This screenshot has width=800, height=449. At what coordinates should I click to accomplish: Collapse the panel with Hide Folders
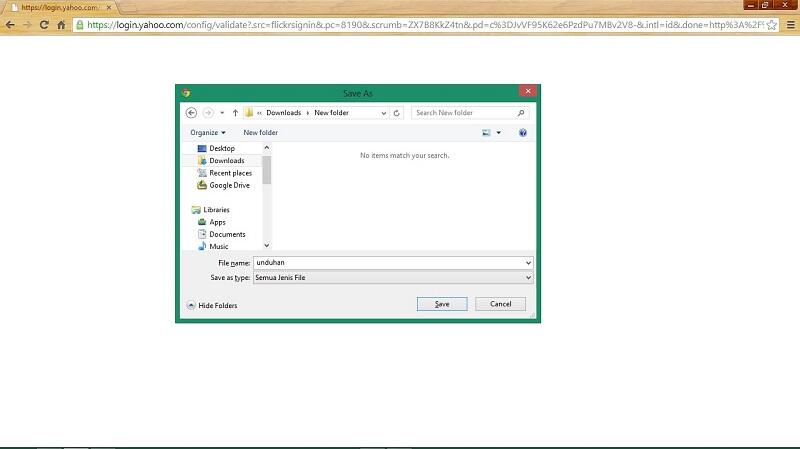212,305
